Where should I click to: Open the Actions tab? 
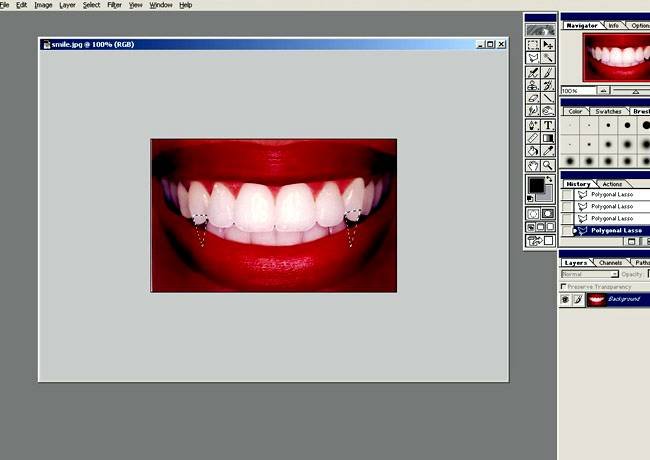click(x=612, y=184)
